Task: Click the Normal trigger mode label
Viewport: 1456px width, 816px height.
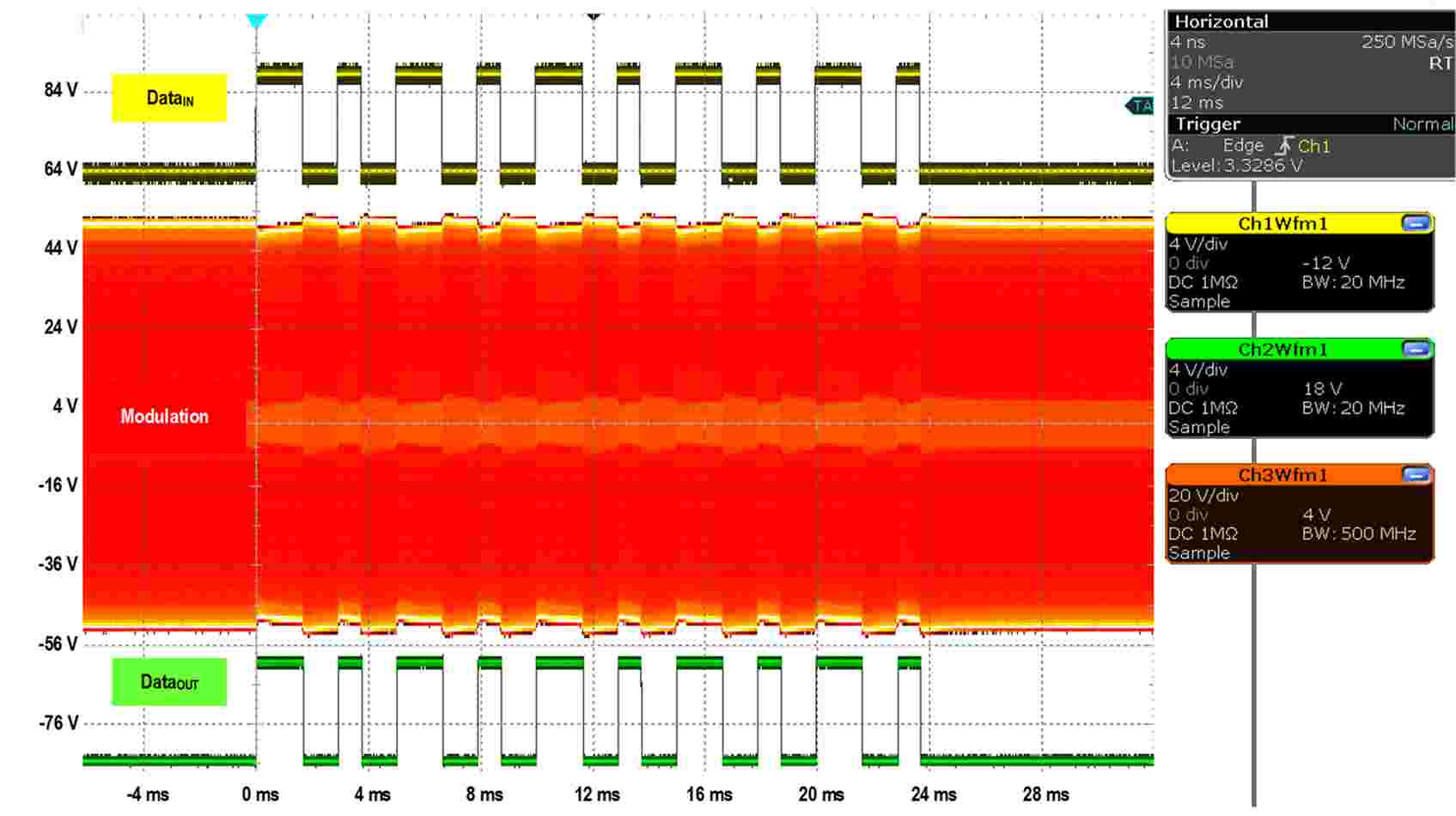Action: coord(1422,125)
